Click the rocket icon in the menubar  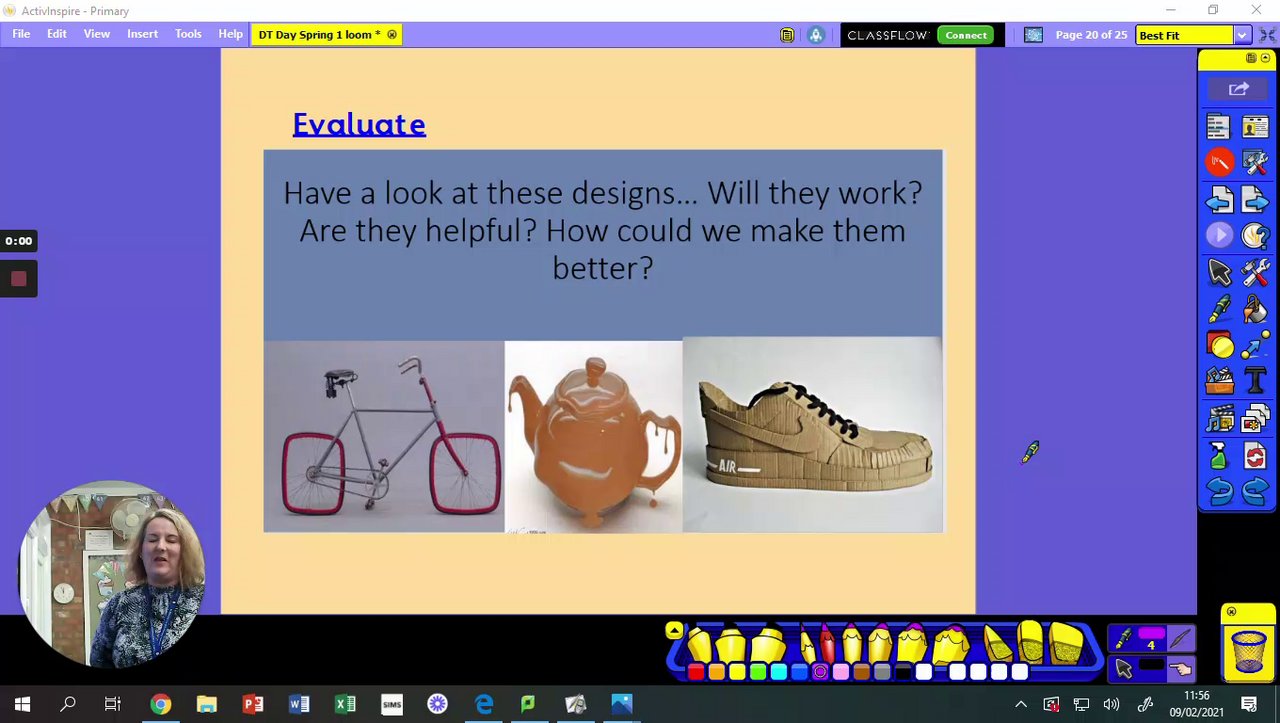(816, 35)
